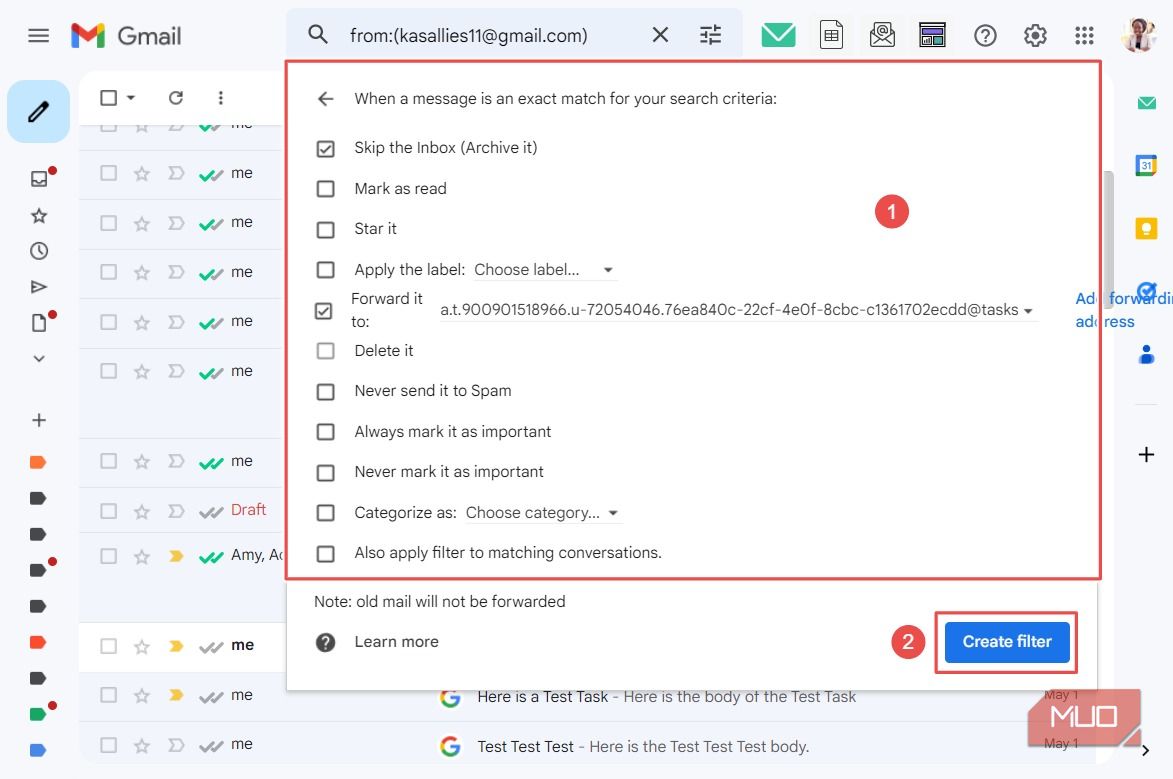Open the forwarding address dropdown
This screenshot has height=779, width=1173.
click(x=738, y=310)
